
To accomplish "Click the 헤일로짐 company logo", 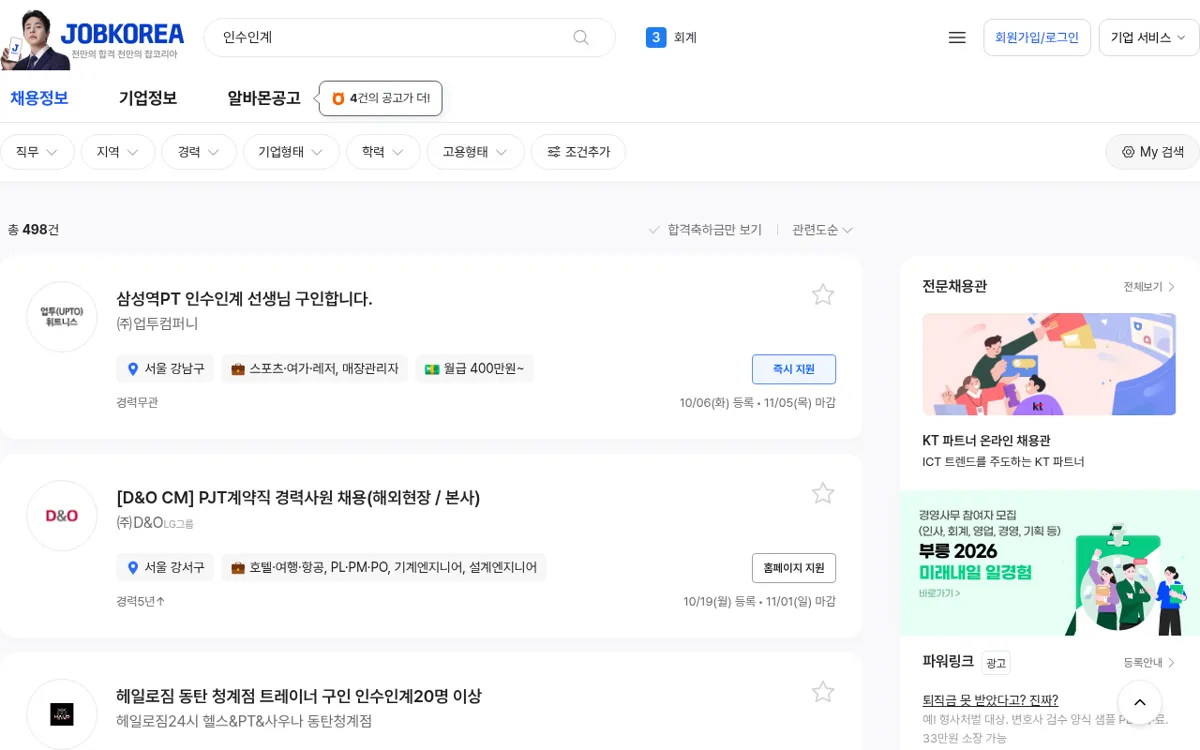I will click(x=62, y=714).
